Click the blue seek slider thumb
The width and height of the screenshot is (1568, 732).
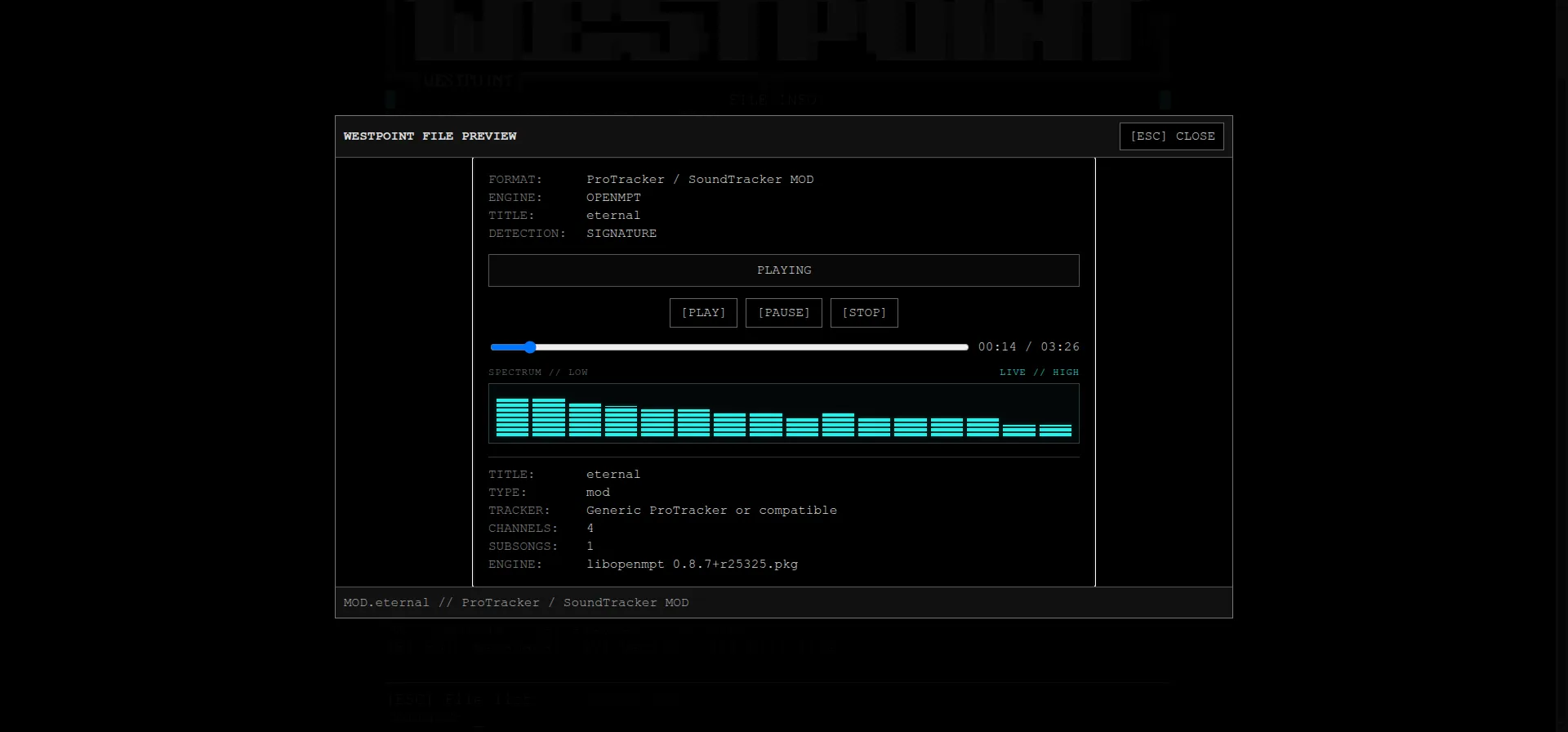click(x=530, y=347)
